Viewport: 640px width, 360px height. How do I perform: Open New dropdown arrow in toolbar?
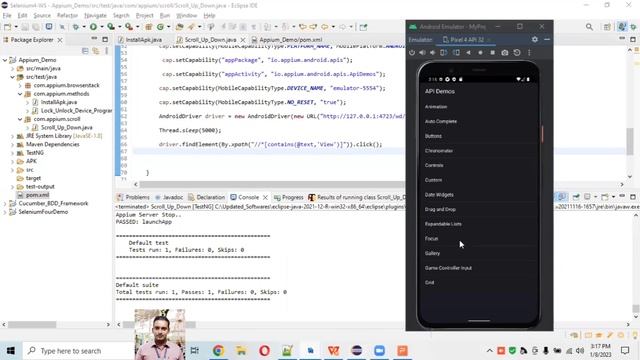(x=16, y=27)
